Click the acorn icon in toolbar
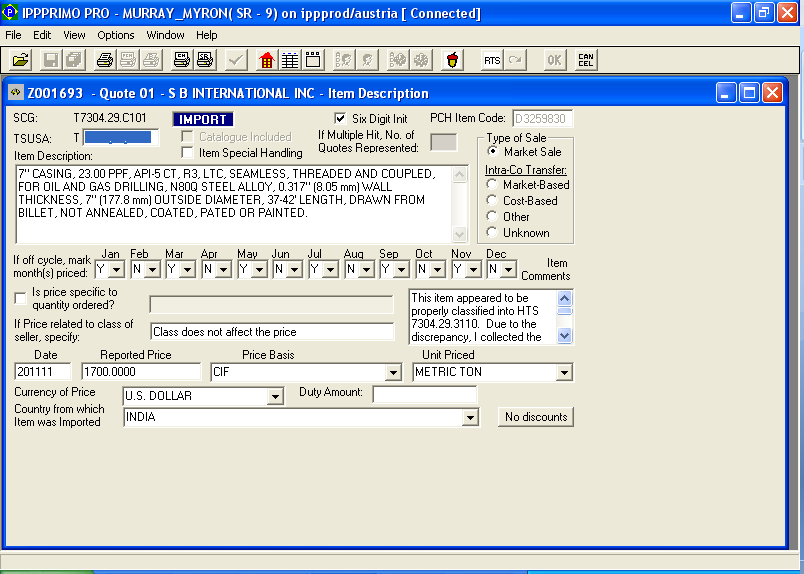Screen dimensions: 804x574 [453, 60]
